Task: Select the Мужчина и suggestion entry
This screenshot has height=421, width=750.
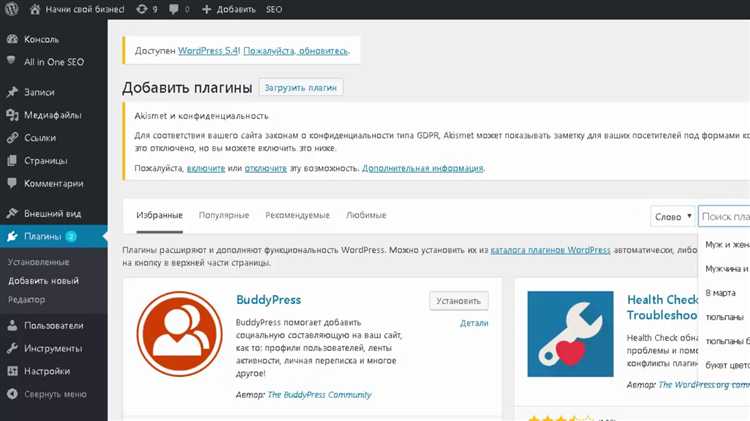Action: [x=727, y=269]
